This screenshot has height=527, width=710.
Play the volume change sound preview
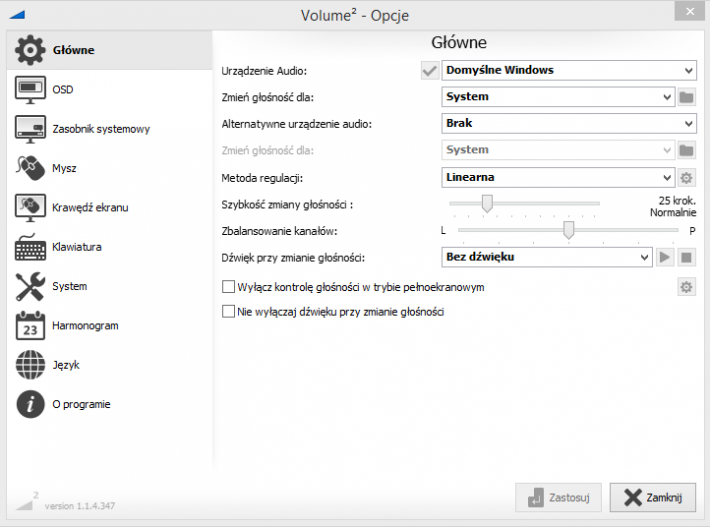665,257
